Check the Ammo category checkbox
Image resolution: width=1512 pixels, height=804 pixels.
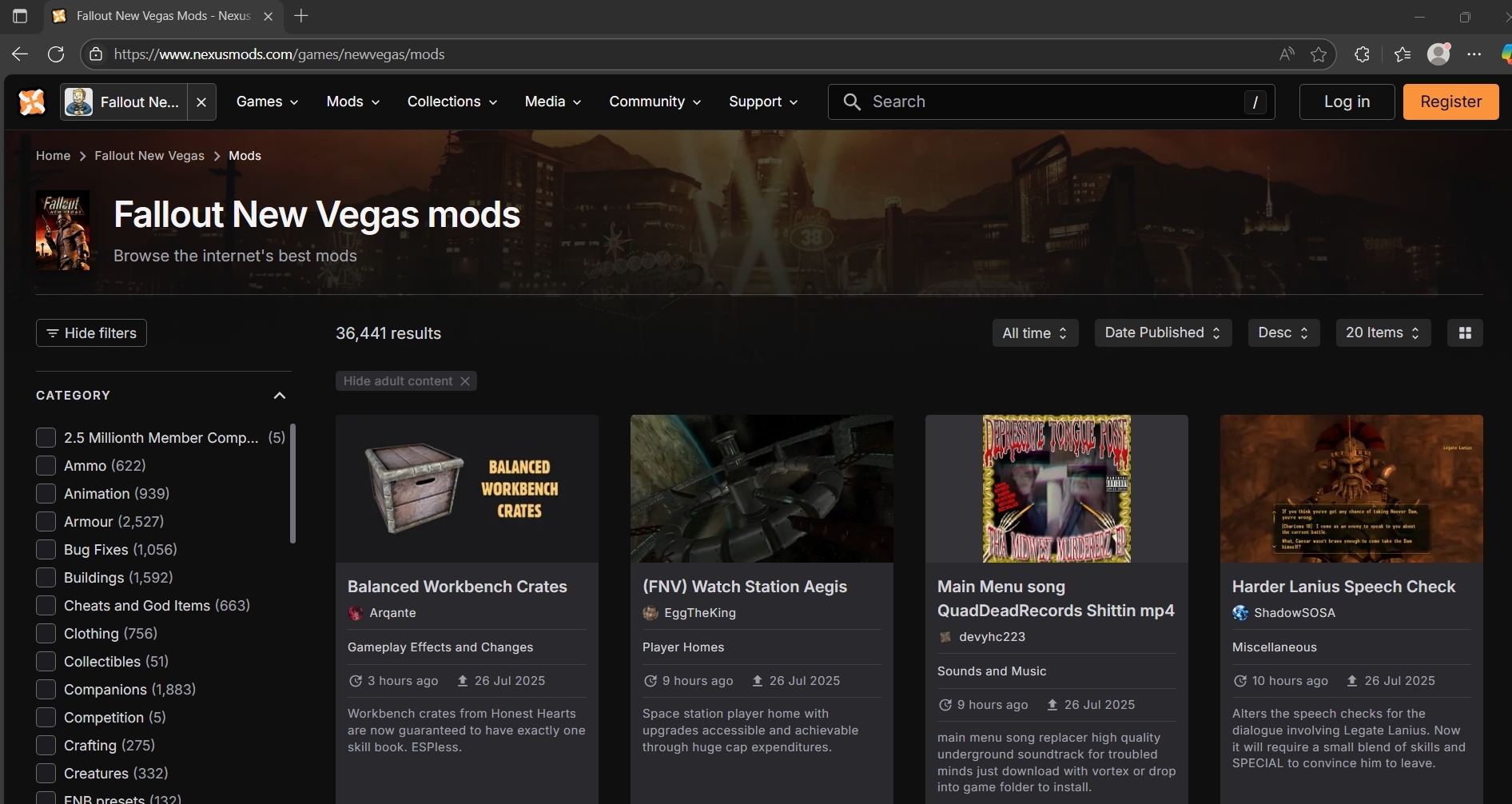tap(46, 466)
